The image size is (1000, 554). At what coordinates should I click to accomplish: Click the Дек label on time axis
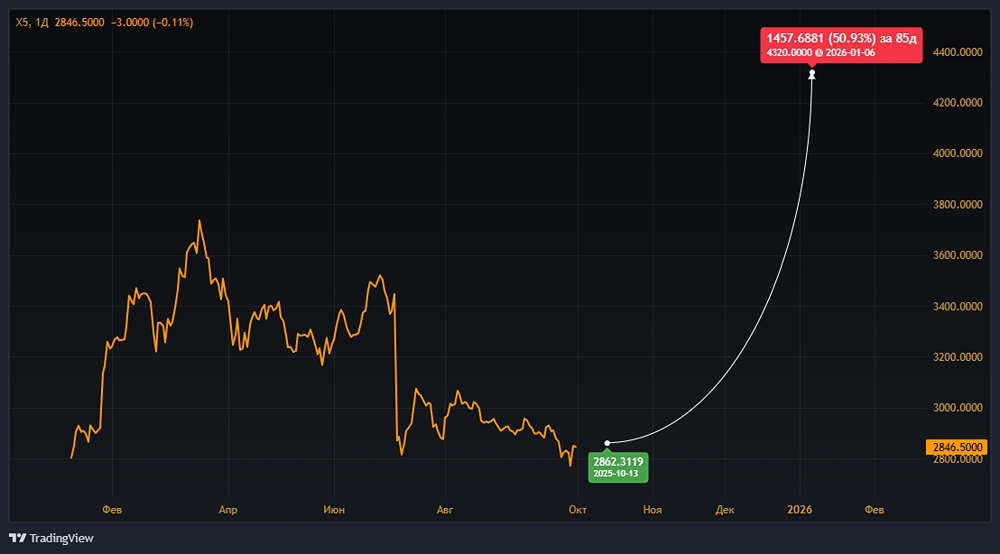pos(724,510)
